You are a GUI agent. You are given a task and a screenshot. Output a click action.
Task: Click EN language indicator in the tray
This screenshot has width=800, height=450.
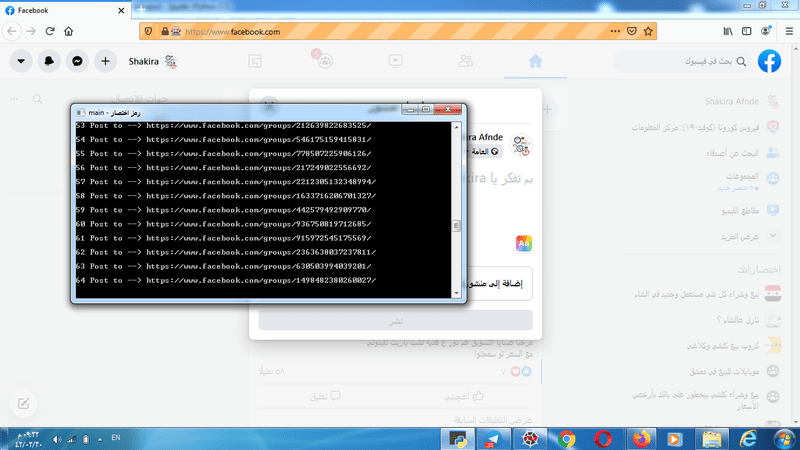116,438
